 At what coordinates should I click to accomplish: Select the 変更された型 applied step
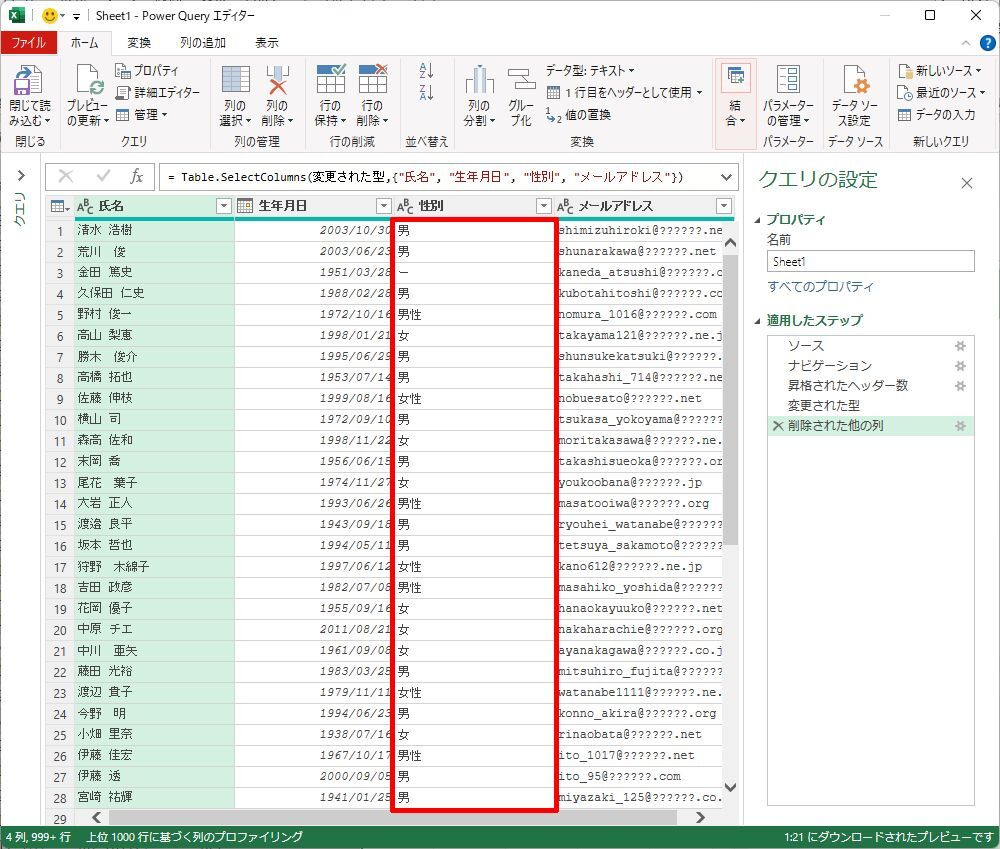coord(823,406)
